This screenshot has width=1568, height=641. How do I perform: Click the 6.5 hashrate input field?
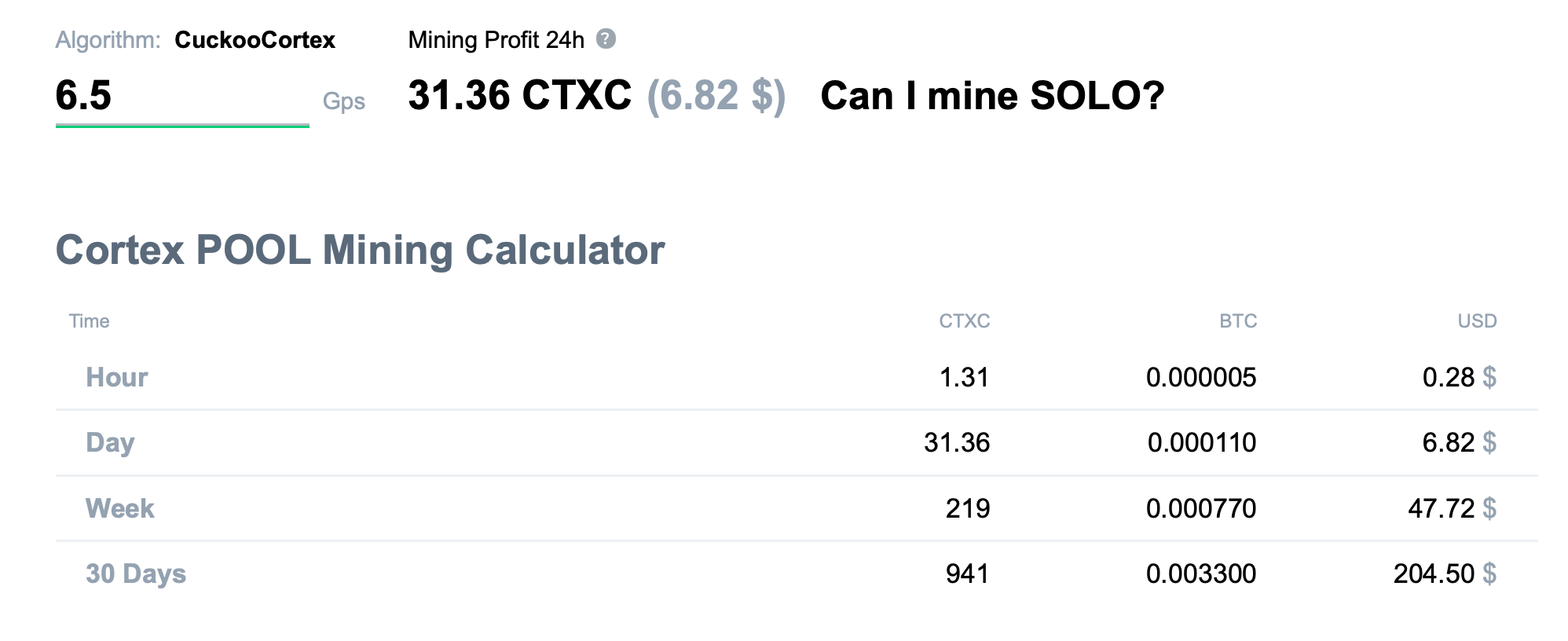point(181,97)
